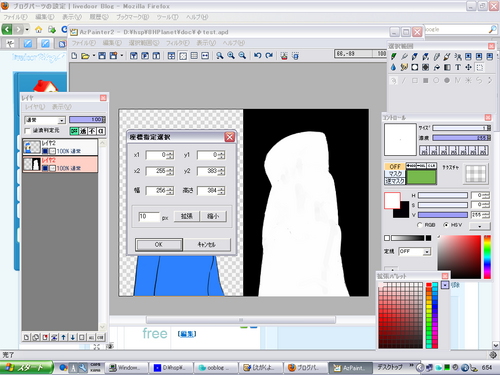
Task: Click the 縮小 shrink button in dialog
Action: point(213,216)
